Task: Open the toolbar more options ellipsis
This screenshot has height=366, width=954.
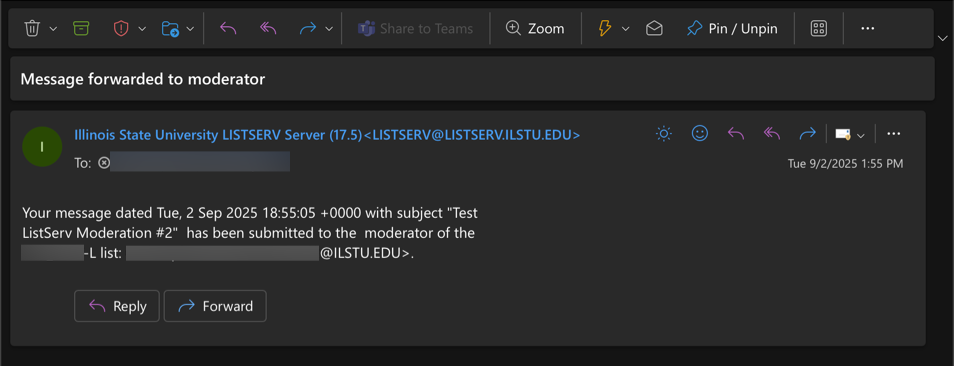Action: coord(868,28)
